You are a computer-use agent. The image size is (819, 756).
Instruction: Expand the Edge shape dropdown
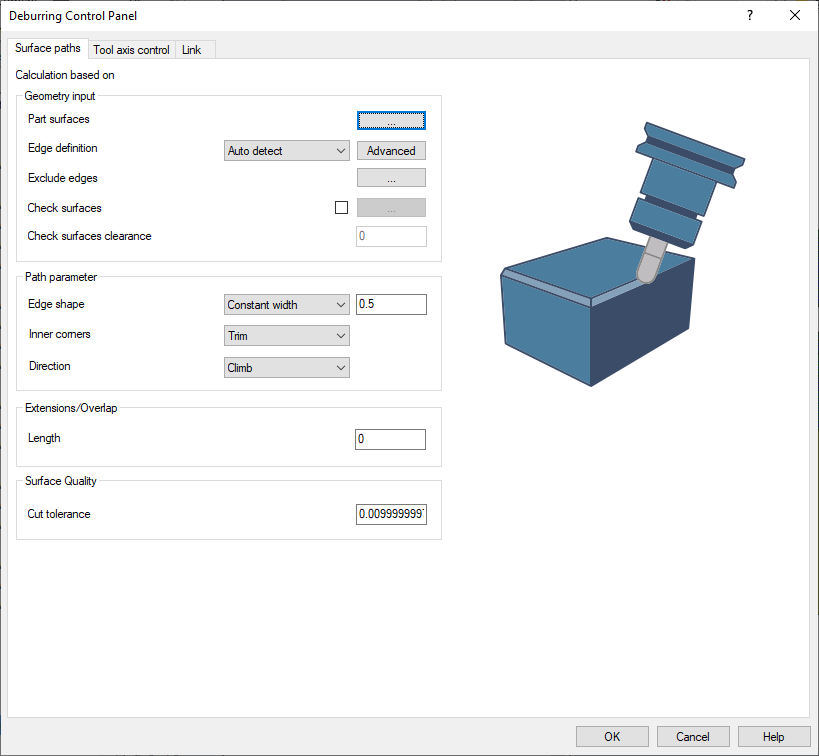[x=287, y=305]
